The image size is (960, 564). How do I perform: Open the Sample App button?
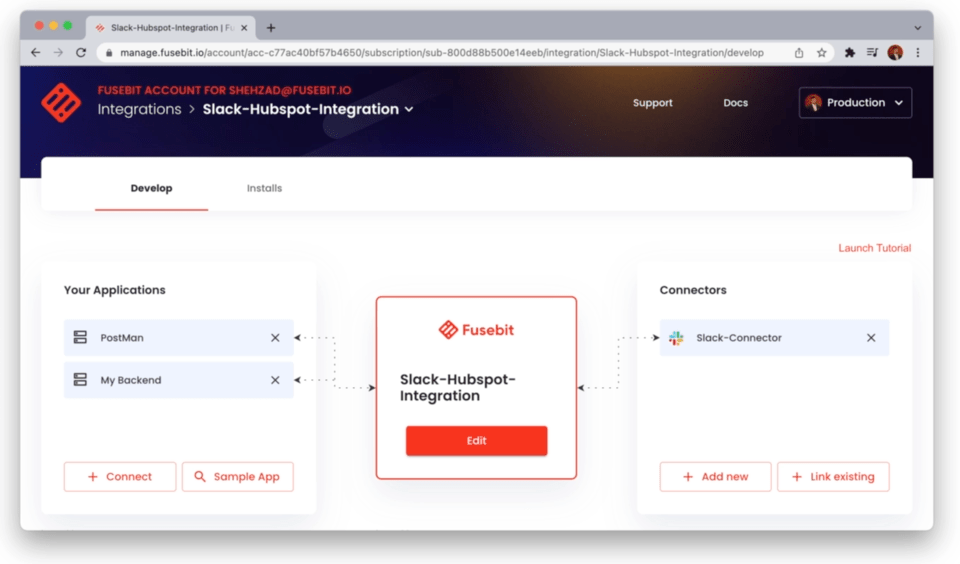pyautogui.click(x=238, y=476)
